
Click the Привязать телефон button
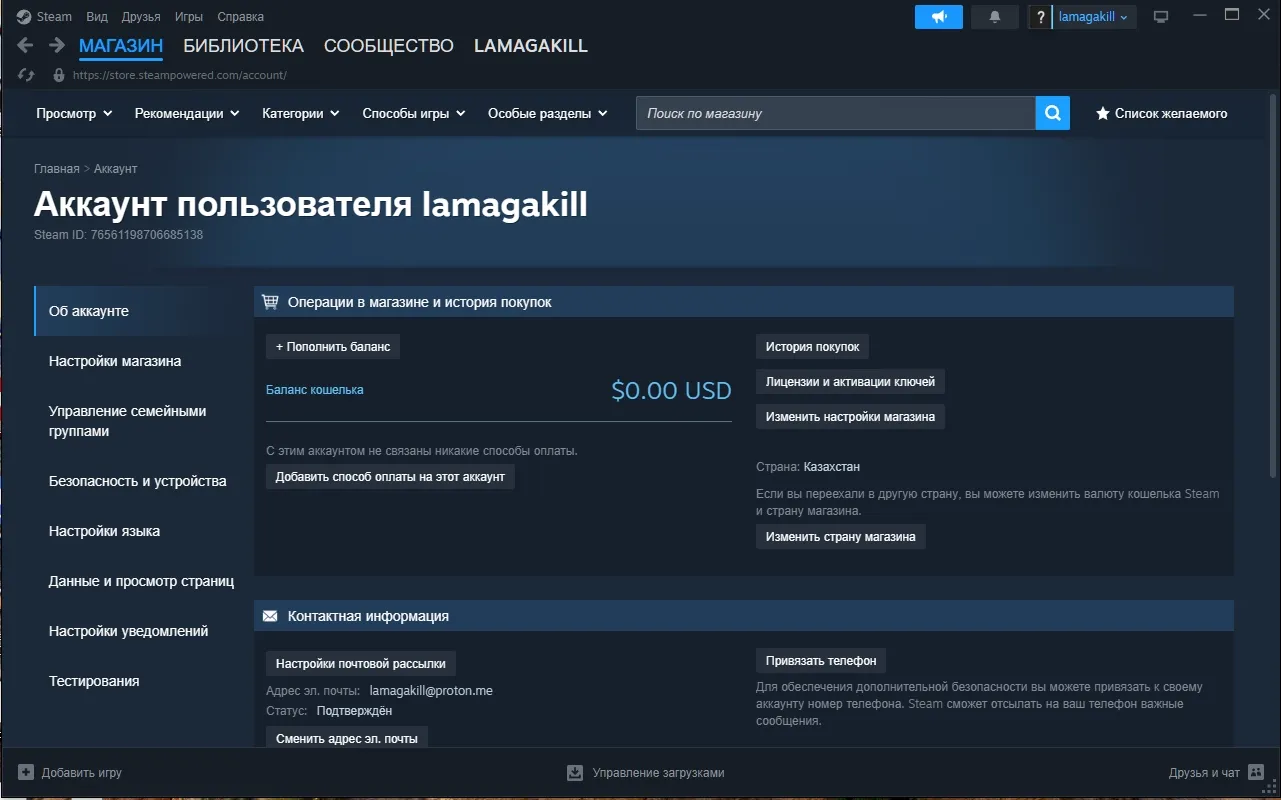(821, 661)
